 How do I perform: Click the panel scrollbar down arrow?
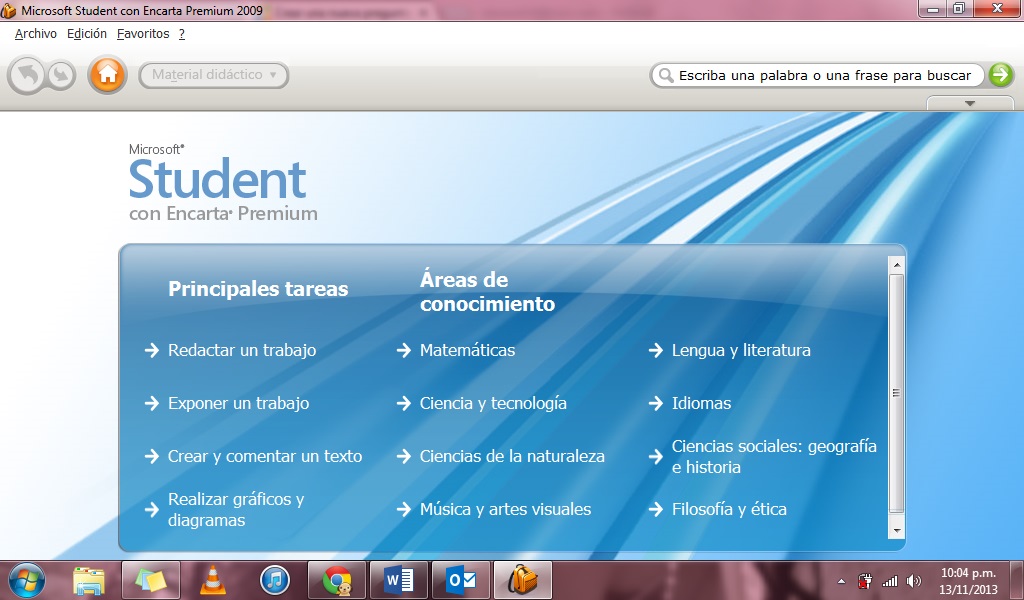(897, 531)
